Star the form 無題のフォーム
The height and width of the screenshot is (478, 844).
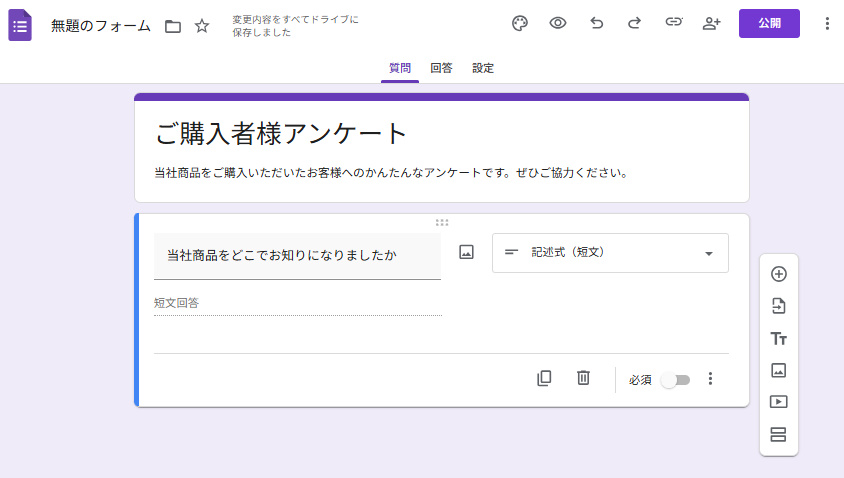[x=202, y=26]
